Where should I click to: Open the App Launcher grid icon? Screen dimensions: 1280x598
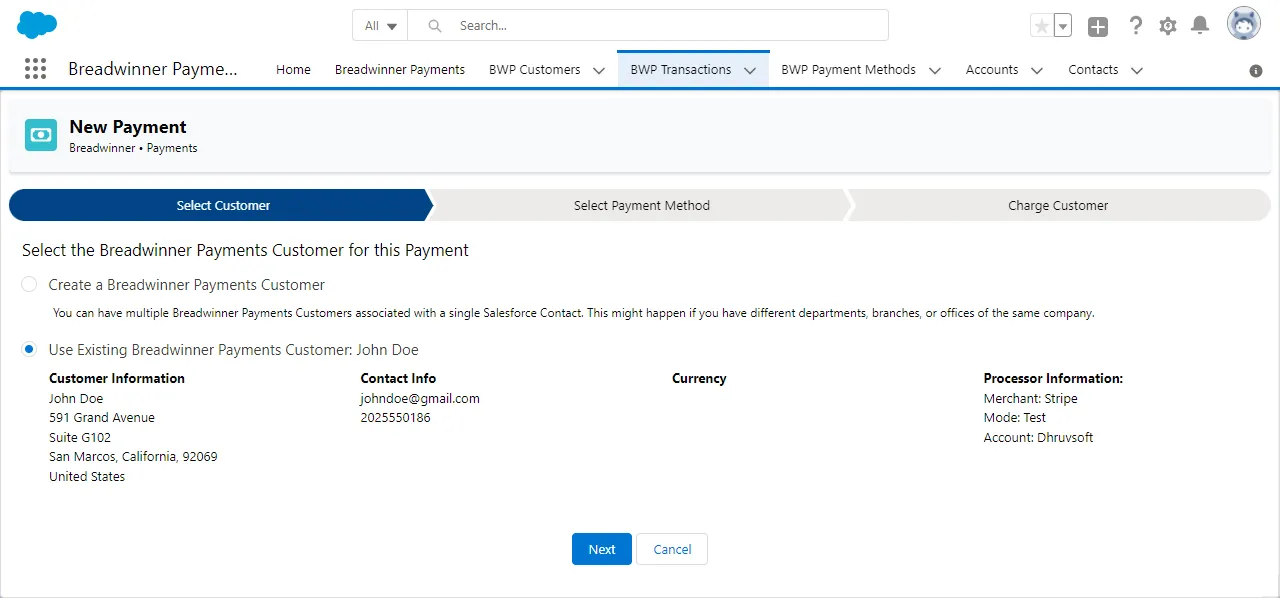pyautogui.click(x=35, y=69)
